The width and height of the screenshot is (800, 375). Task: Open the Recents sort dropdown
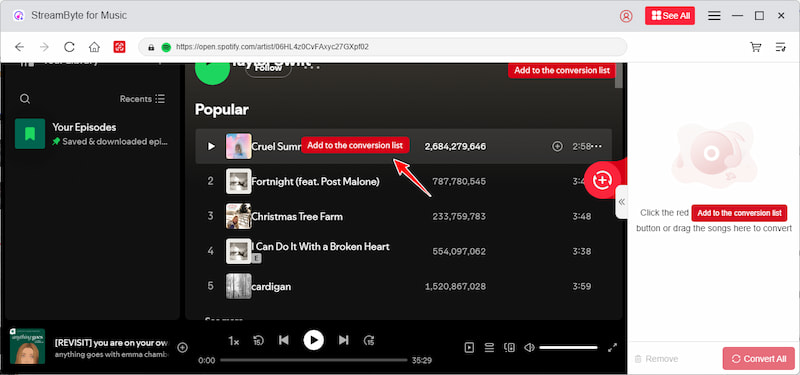click(142, 99)
